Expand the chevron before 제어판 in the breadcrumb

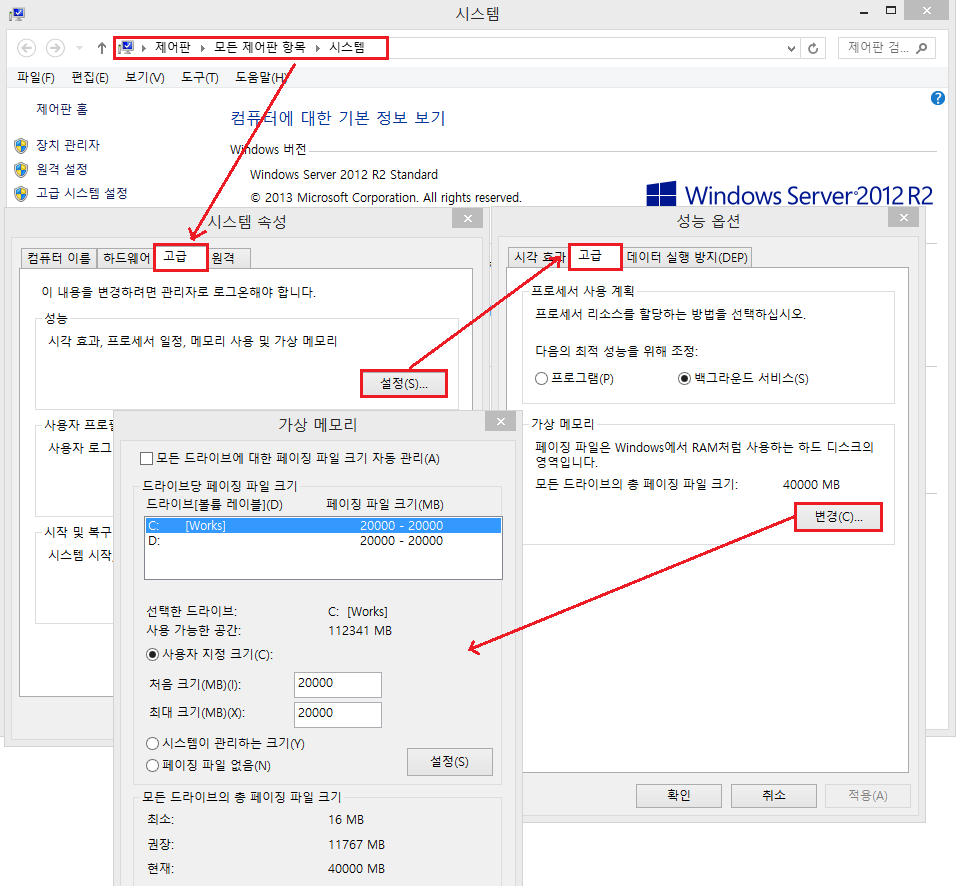click(144, 48)
